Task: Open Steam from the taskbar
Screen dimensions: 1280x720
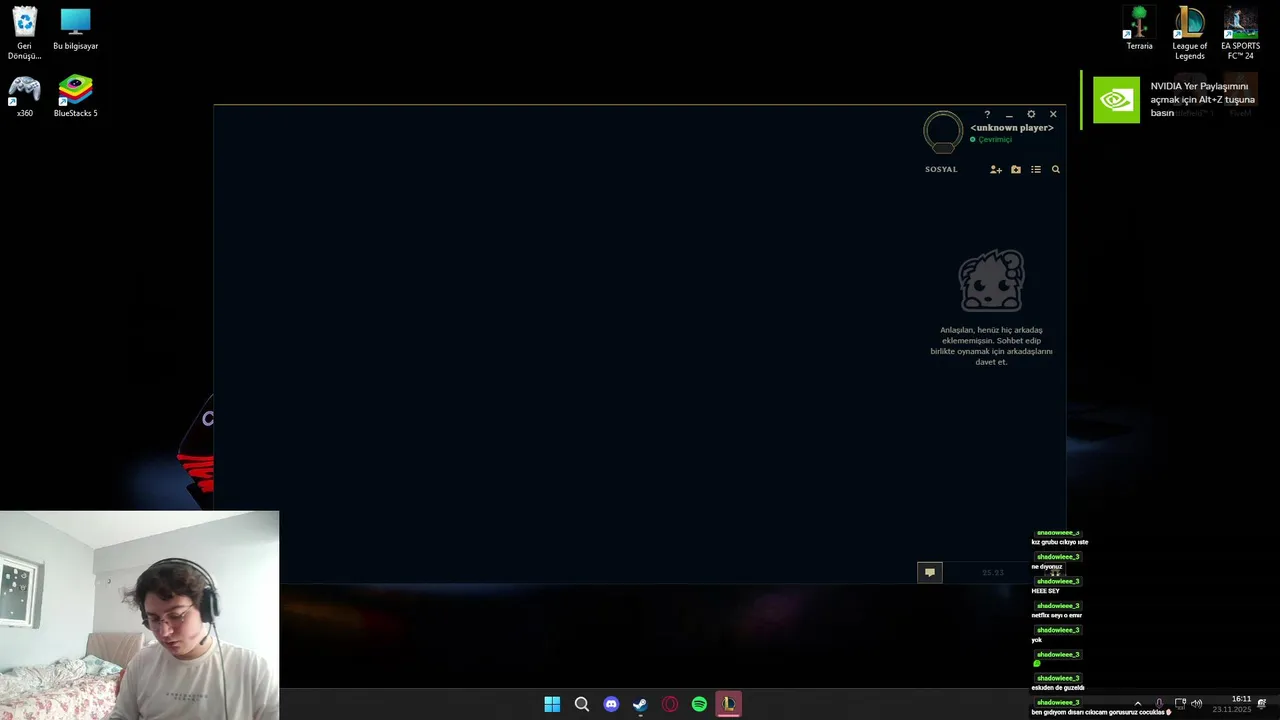Action: pos(640,704)
